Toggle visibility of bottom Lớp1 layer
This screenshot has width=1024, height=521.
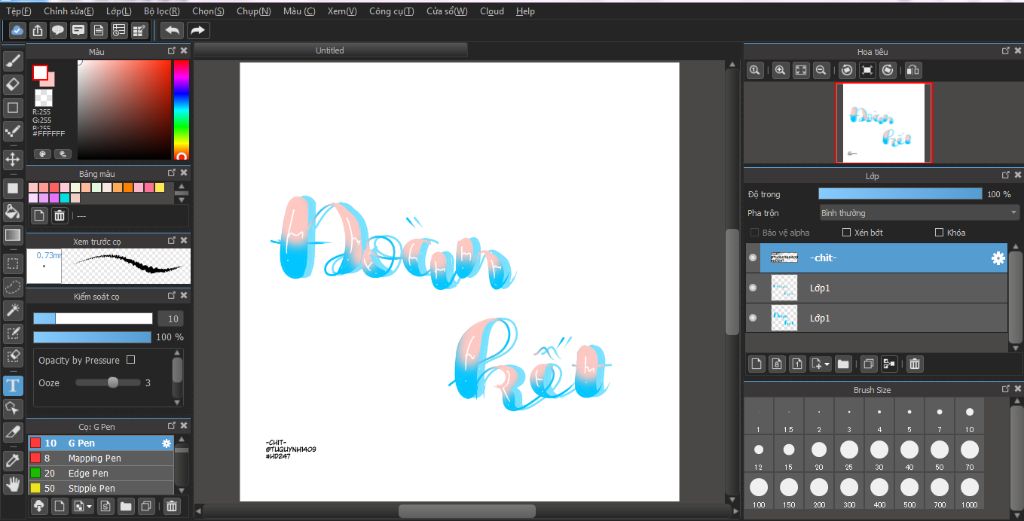753,318
